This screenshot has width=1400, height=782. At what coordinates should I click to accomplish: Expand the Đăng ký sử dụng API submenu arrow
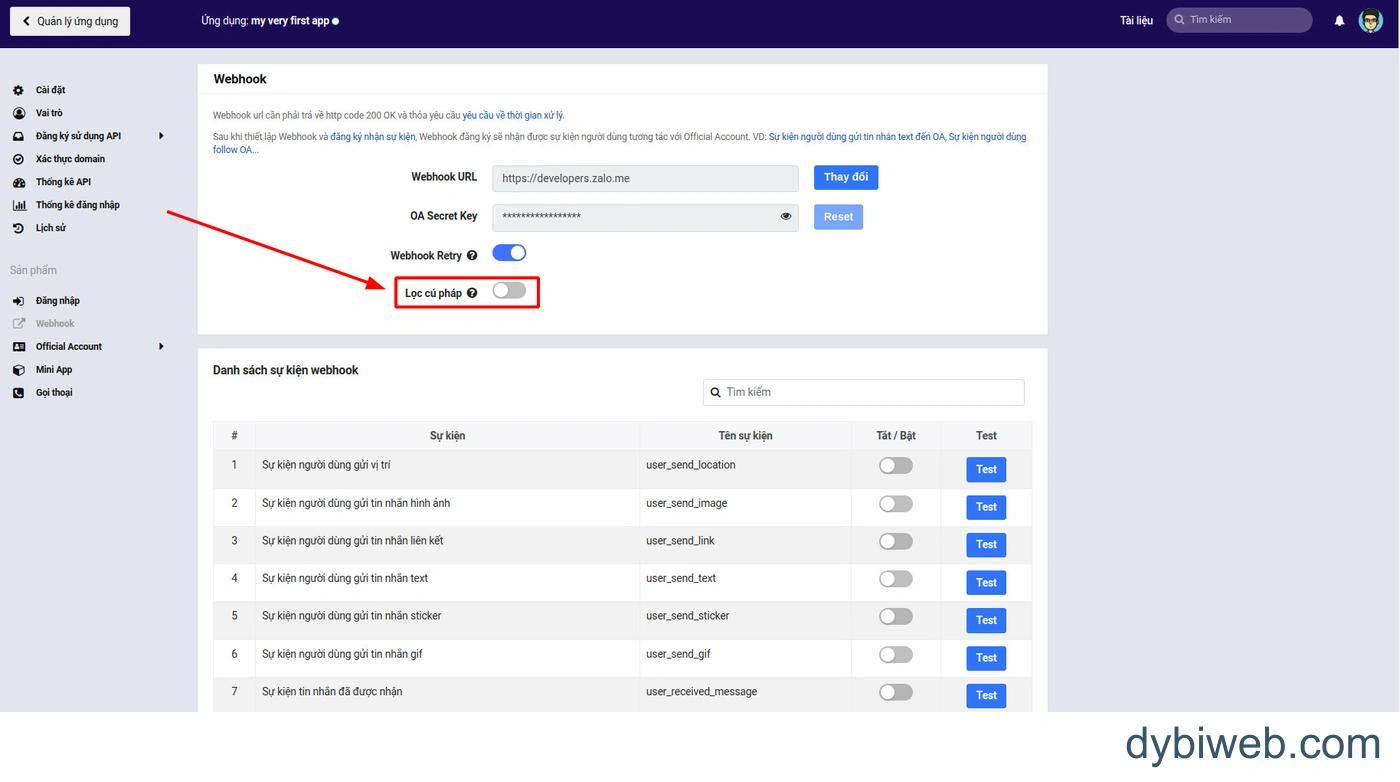[x=161, y=136]
